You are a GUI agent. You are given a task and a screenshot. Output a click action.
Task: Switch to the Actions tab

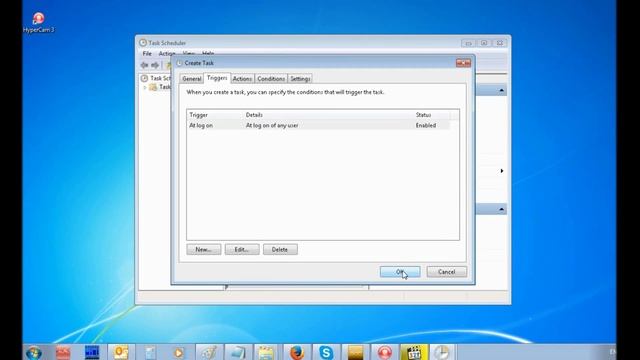click(242, 79)
